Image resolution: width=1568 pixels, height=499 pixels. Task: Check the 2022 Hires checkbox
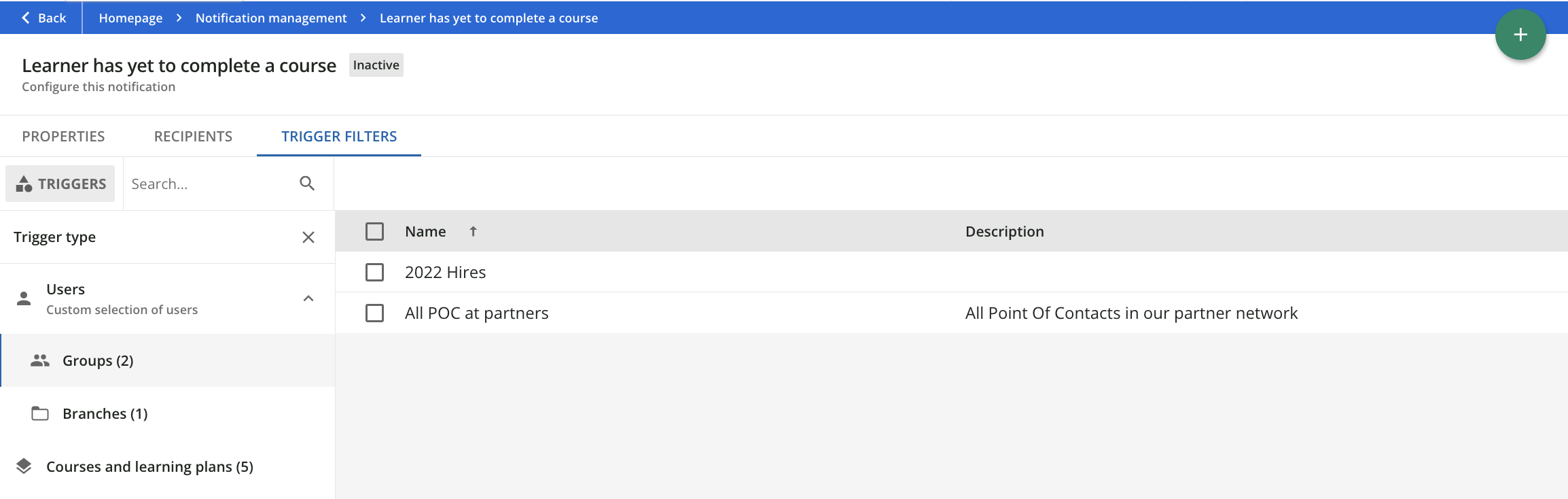[x=374, y=272]
